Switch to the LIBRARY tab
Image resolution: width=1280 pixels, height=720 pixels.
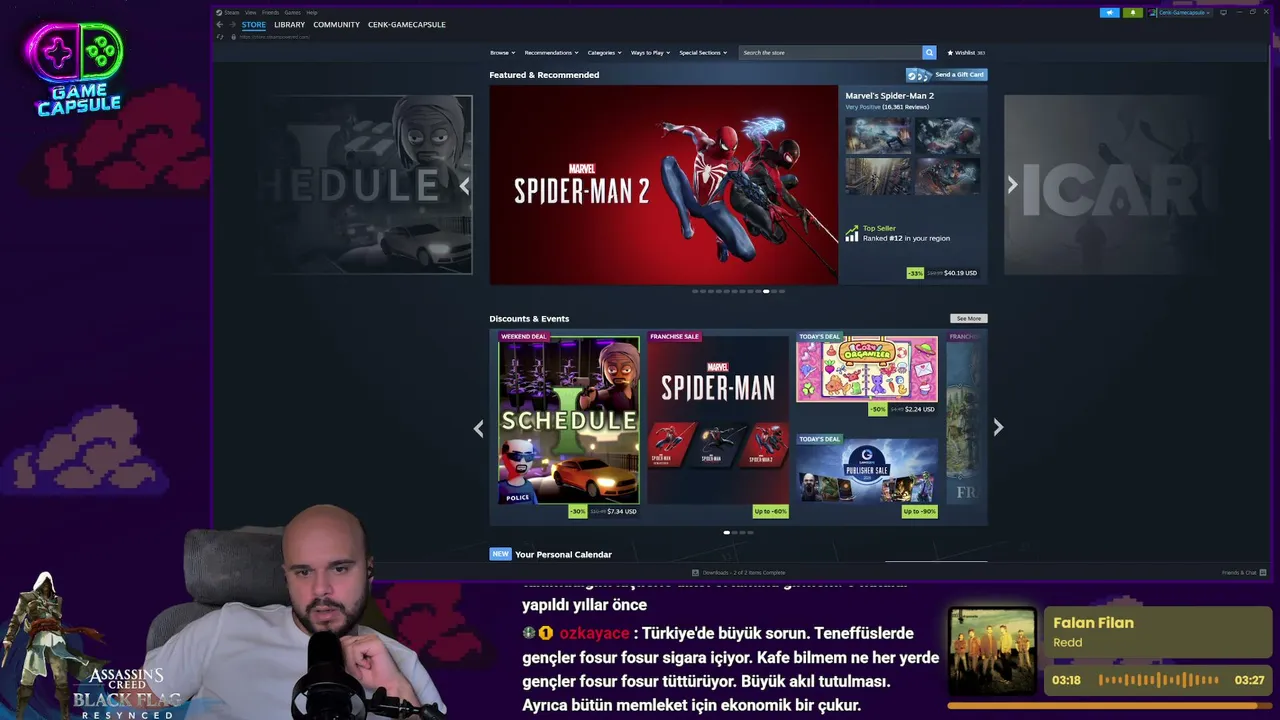click(289, 24)
